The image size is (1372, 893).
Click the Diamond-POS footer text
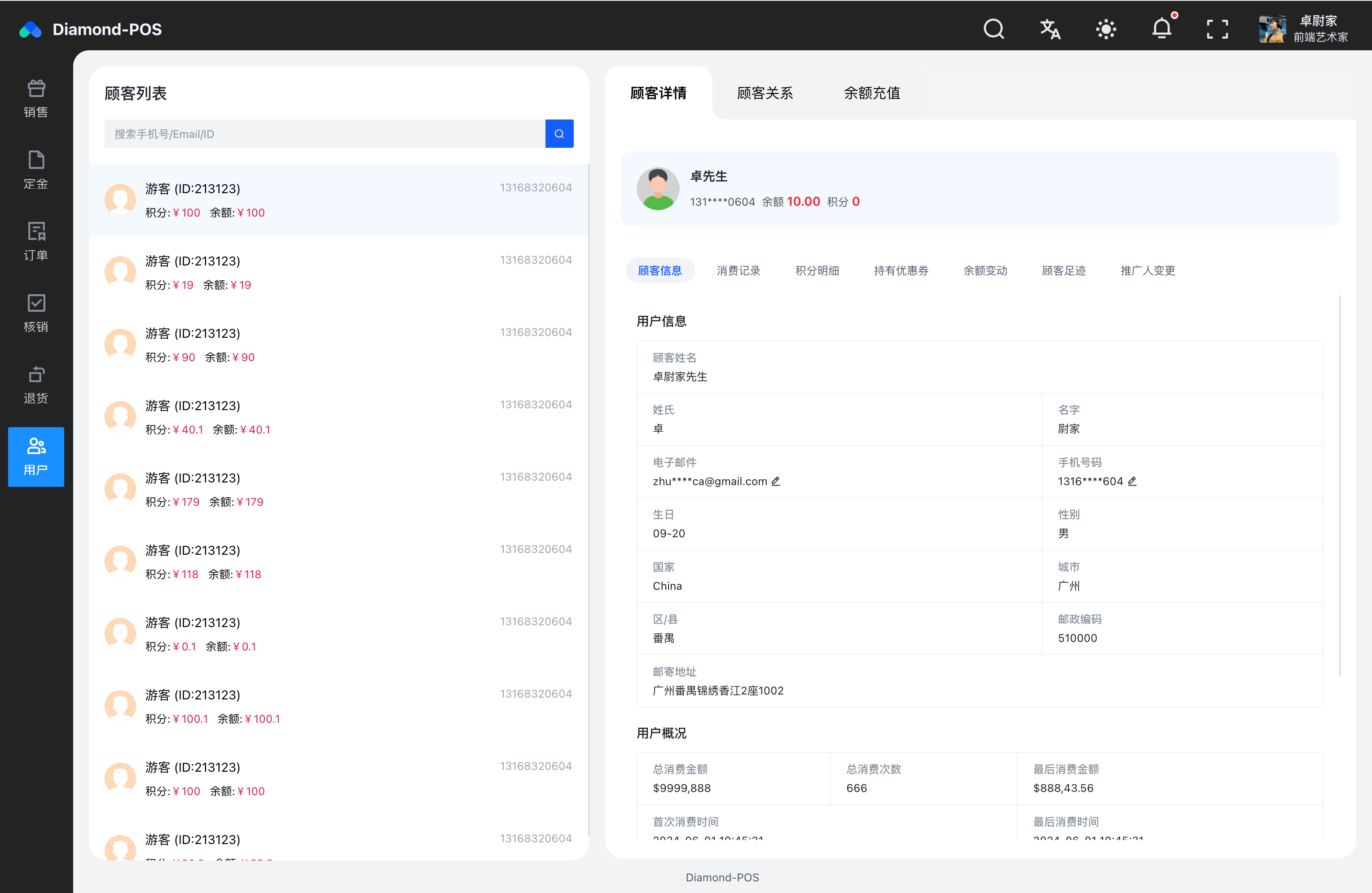722,877
